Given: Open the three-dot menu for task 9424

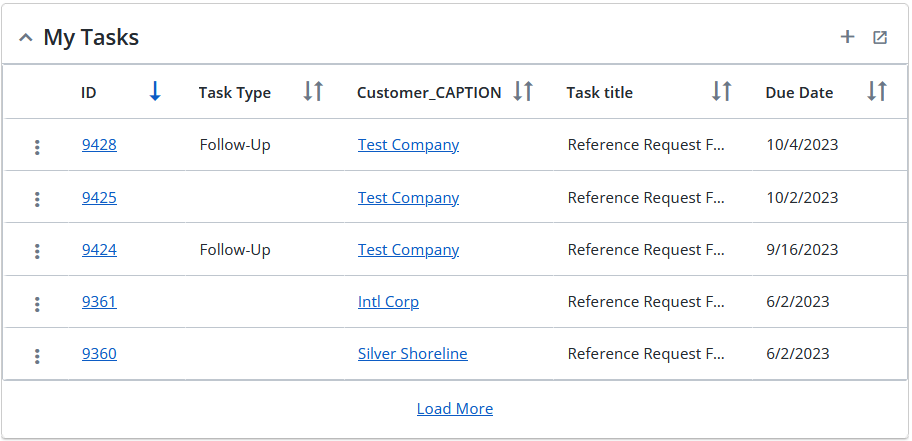Looking at the screenshot, I should click(37, 251).
